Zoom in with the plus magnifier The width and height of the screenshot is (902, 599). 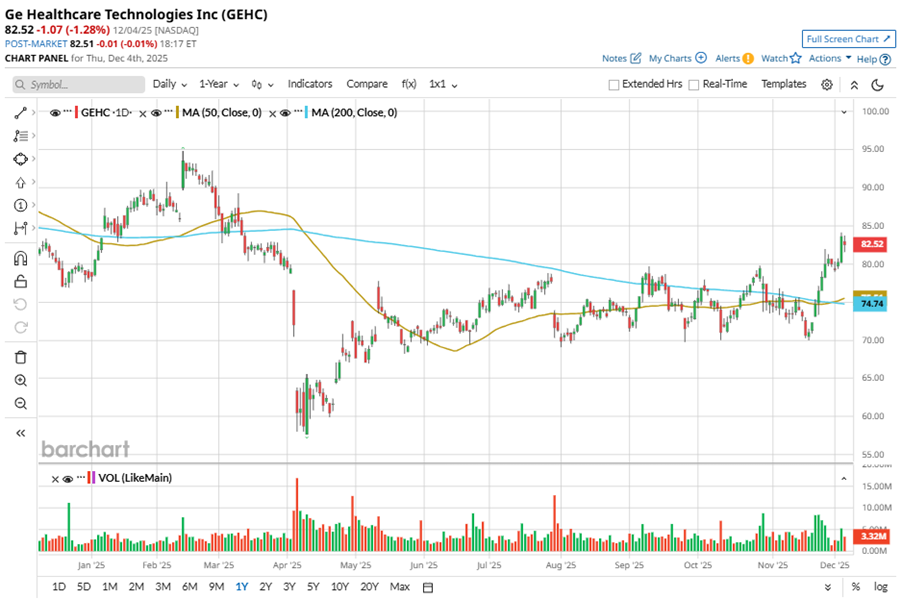click(x=20, y=380)
